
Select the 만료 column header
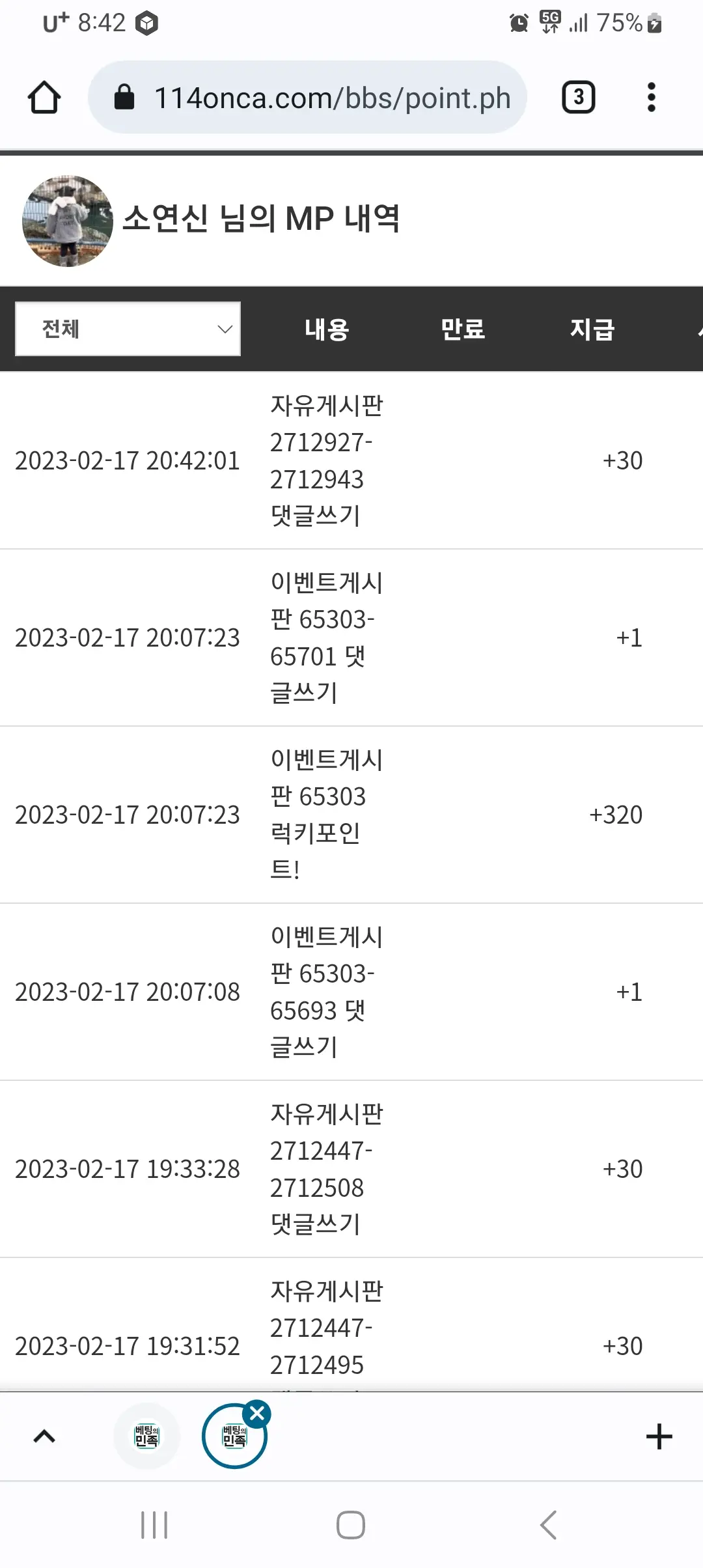point(463,329)
